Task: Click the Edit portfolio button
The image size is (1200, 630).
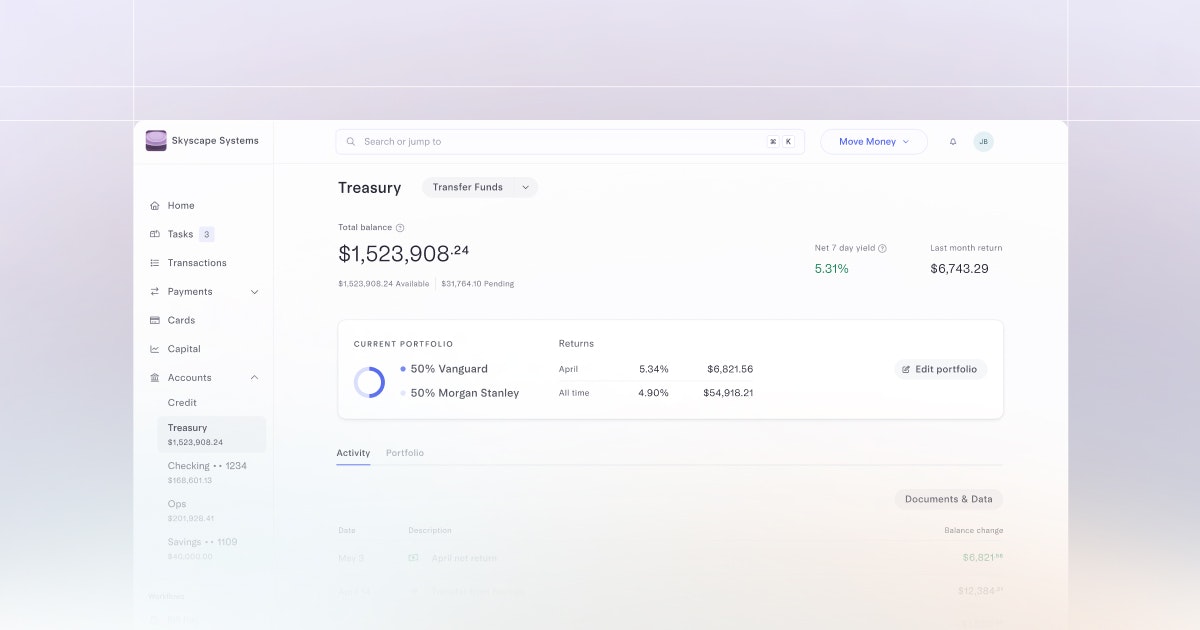Action: point(940,368)
